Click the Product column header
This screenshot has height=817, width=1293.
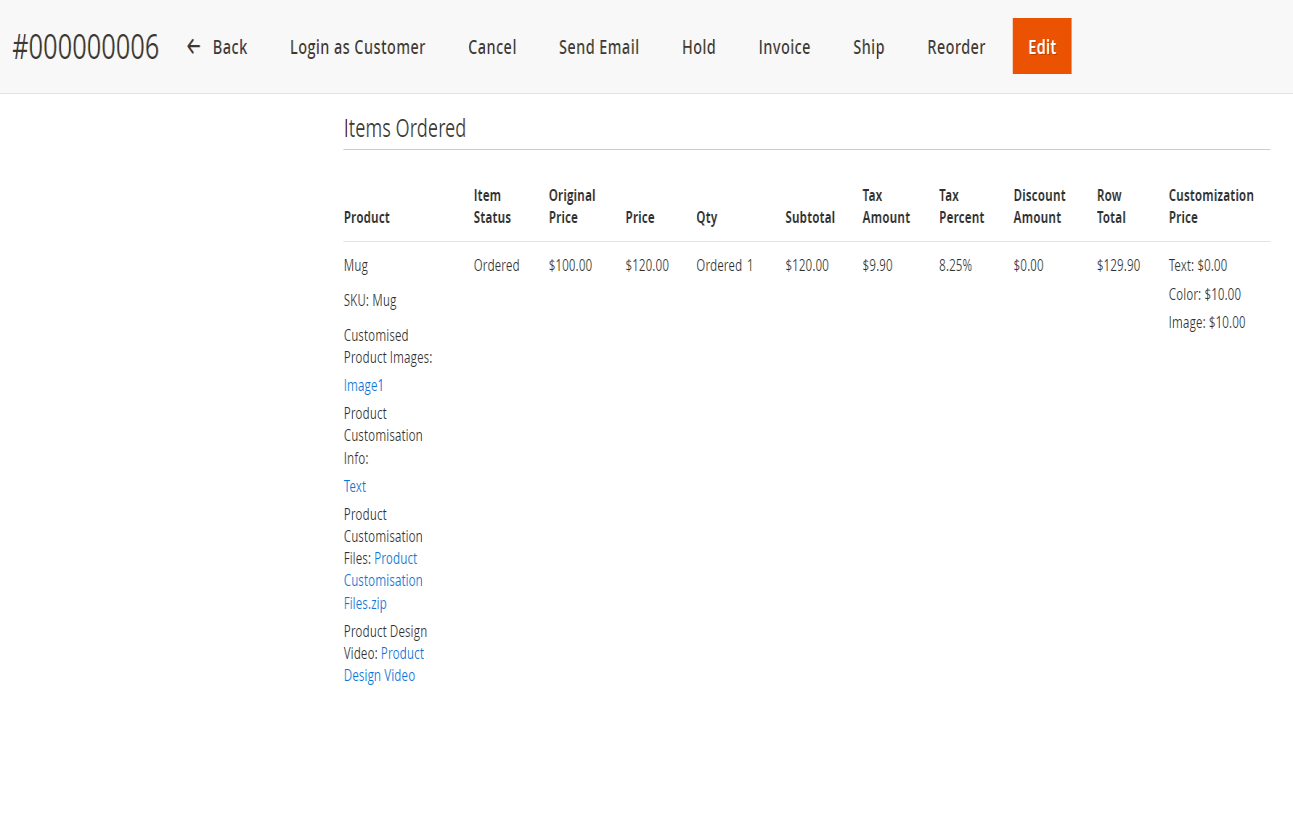tap(367, 217)
